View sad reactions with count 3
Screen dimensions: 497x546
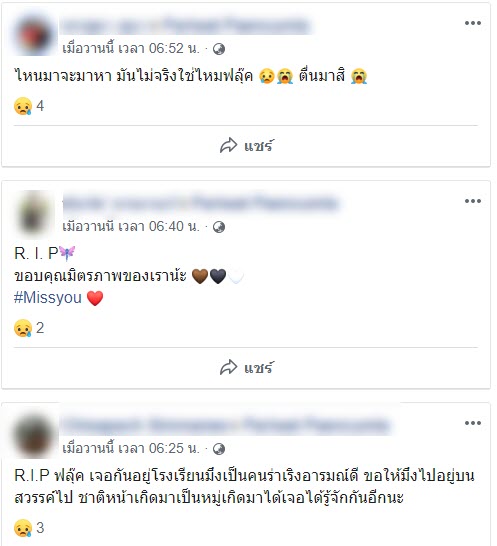tap(29, 528)
